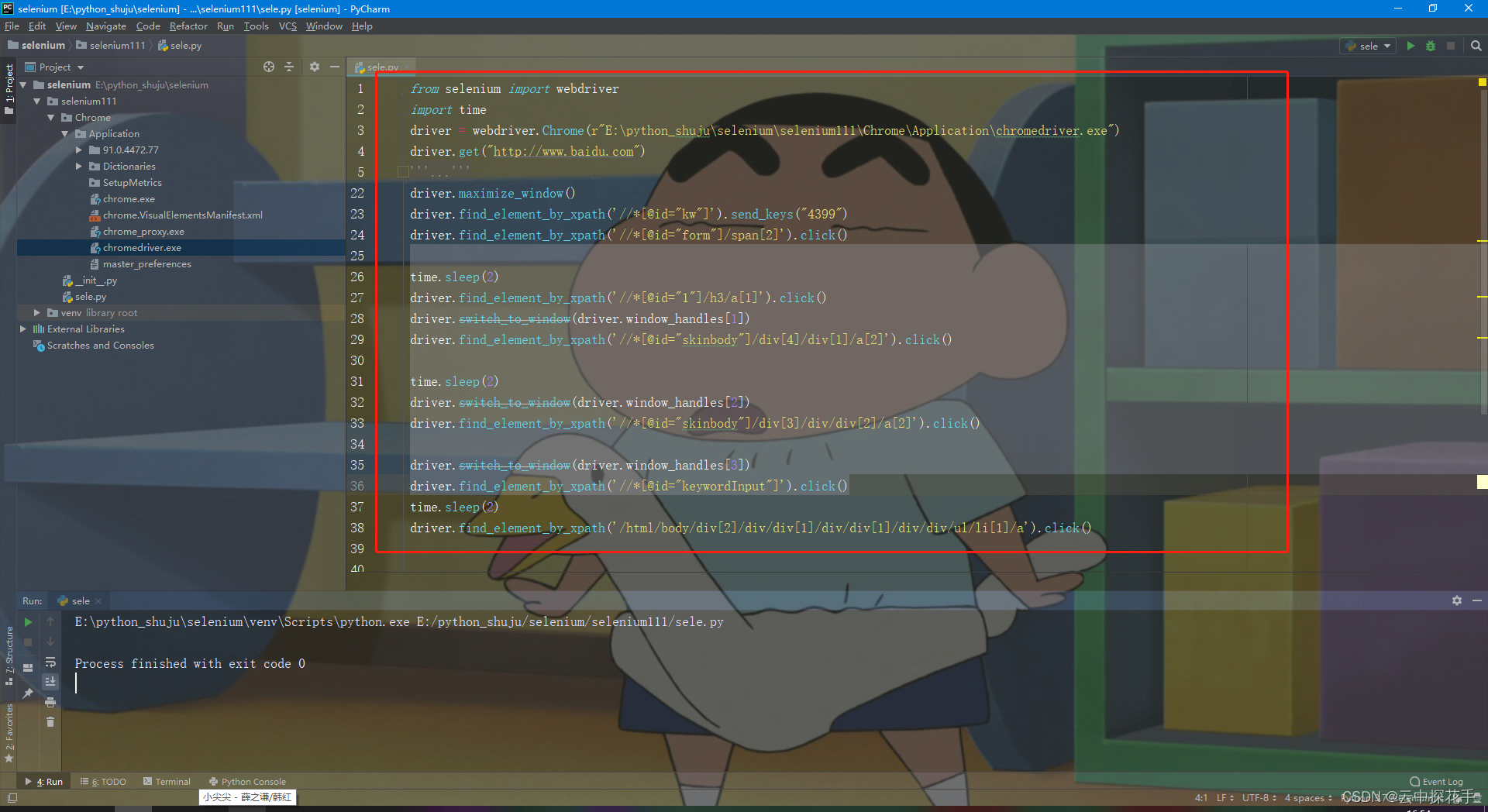Expand External Libraries node
The image size is (1488, 812).
23,329
